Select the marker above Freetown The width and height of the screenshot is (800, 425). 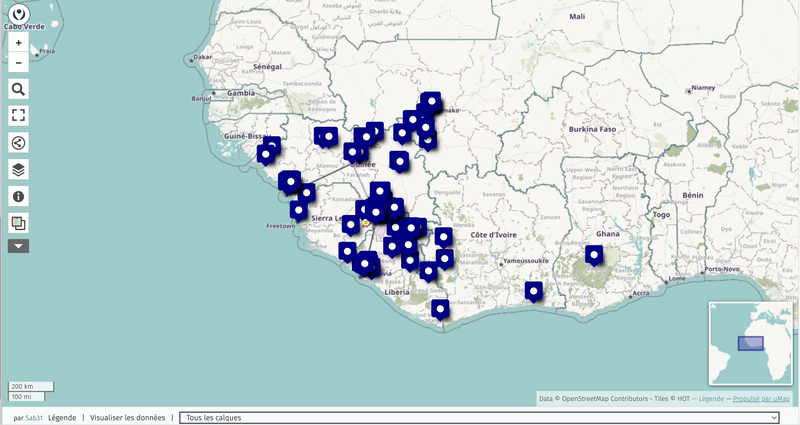click(298, 210)
